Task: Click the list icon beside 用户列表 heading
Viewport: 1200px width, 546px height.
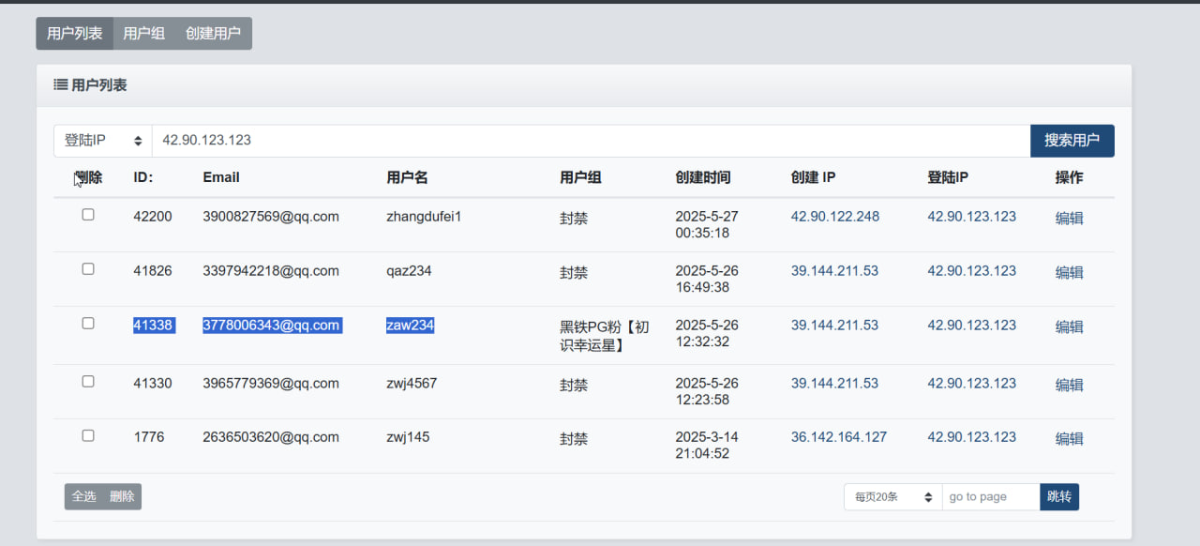Action: tap(60, 85)
